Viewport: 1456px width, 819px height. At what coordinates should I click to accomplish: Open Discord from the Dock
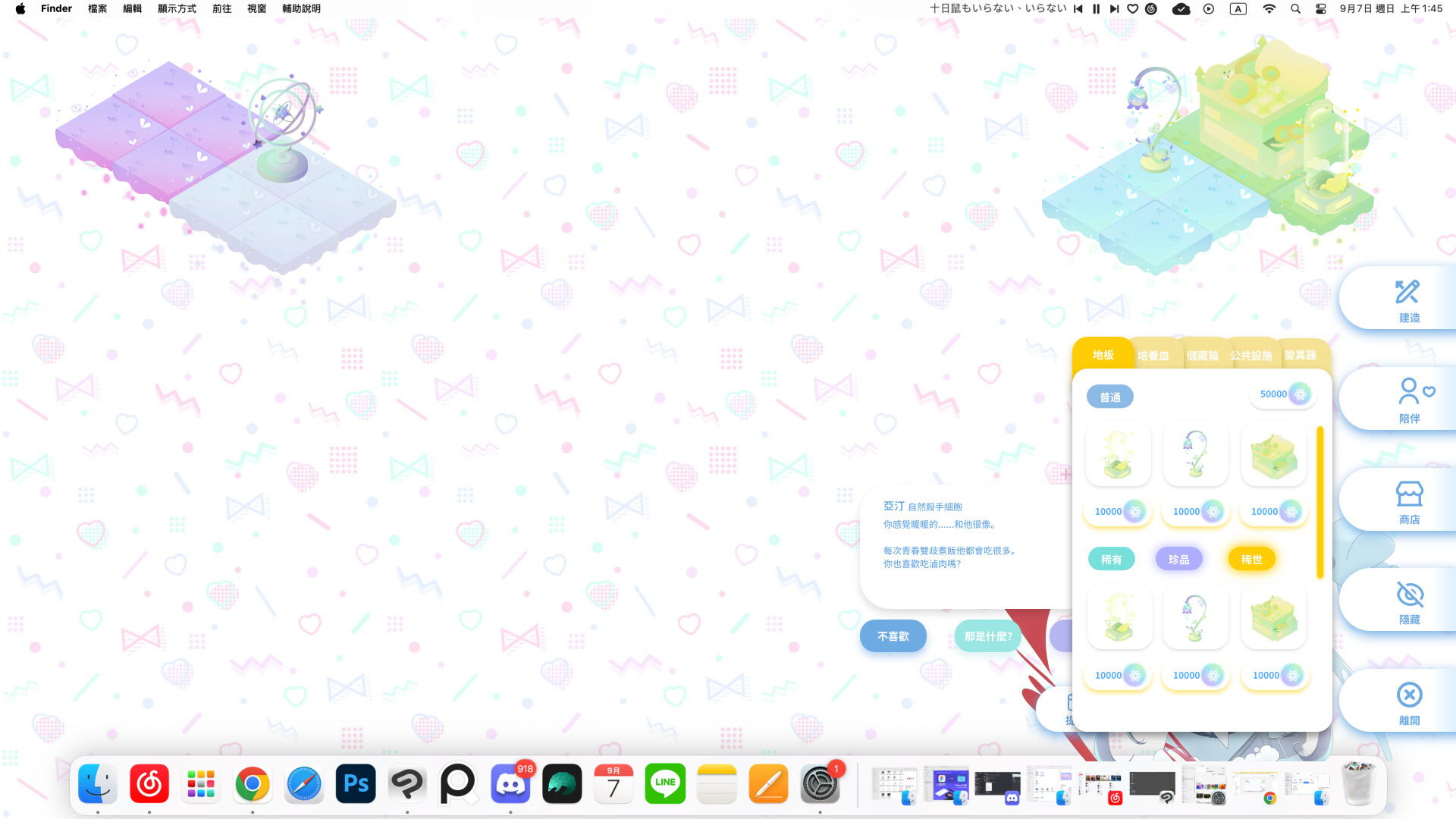coord(510,784)
